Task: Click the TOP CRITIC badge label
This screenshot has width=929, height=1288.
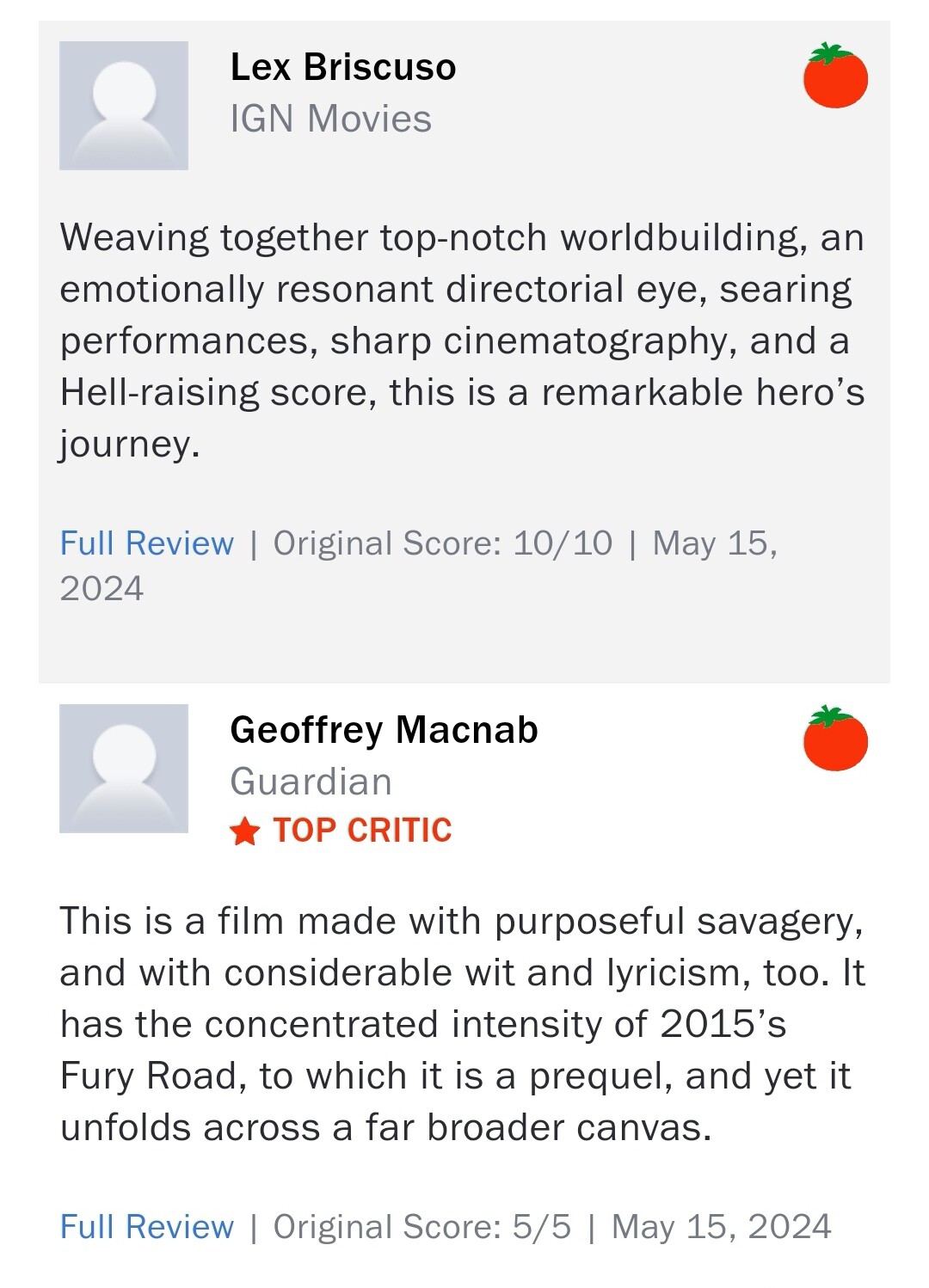Action: pos(362,831)
